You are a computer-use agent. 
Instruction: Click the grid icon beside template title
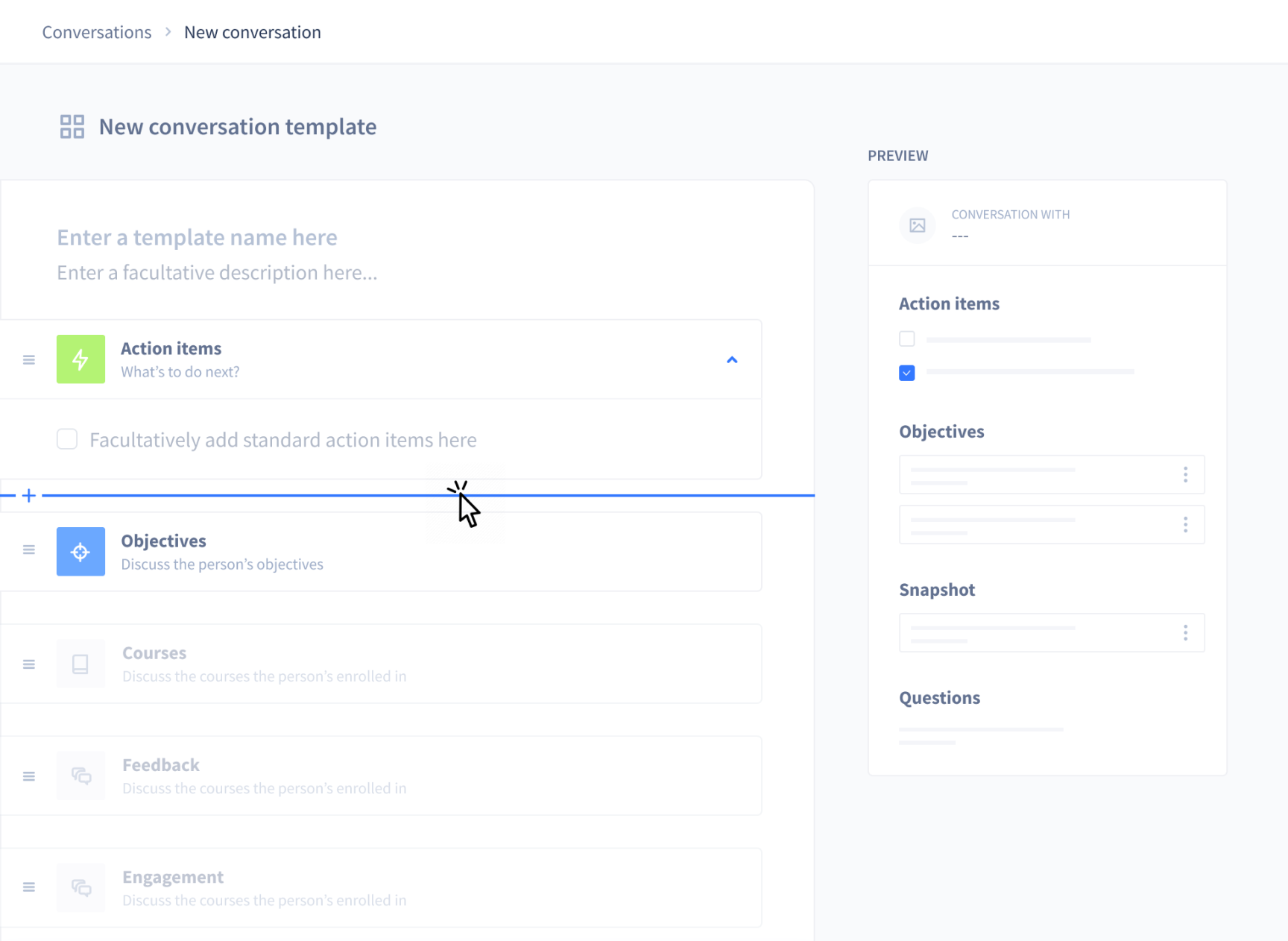[72, 127]
